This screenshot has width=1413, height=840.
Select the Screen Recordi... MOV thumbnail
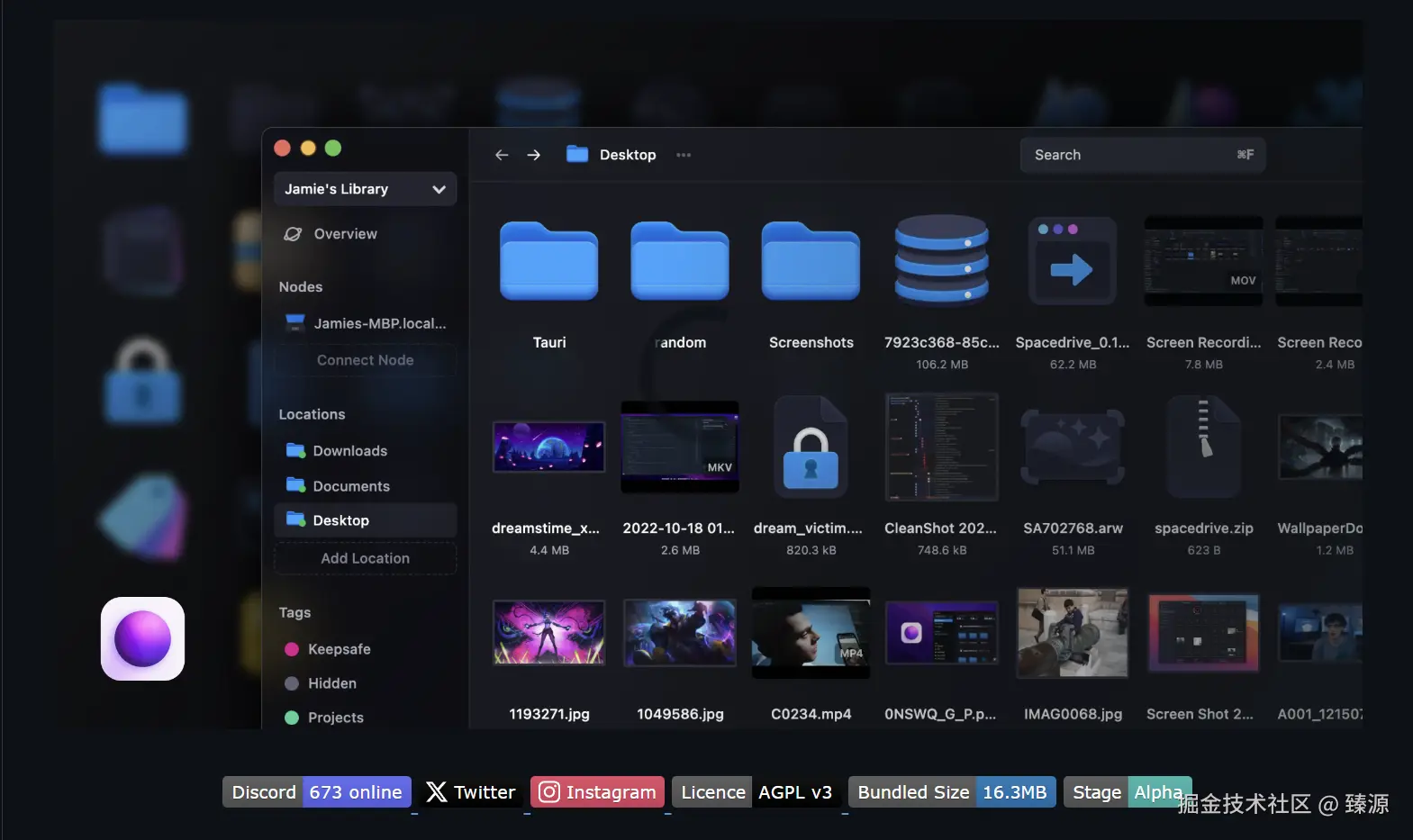tap(1203, 261)
